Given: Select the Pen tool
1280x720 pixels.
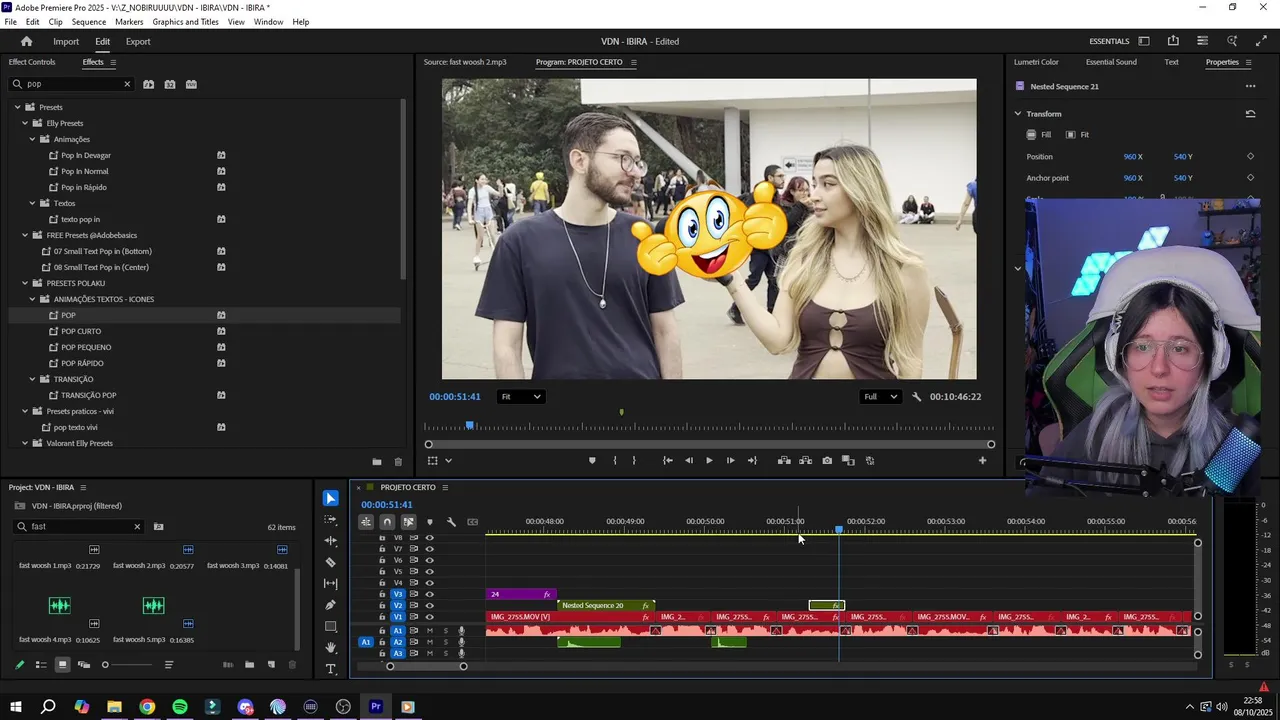Looking at the screenshot, I should 331,605.
